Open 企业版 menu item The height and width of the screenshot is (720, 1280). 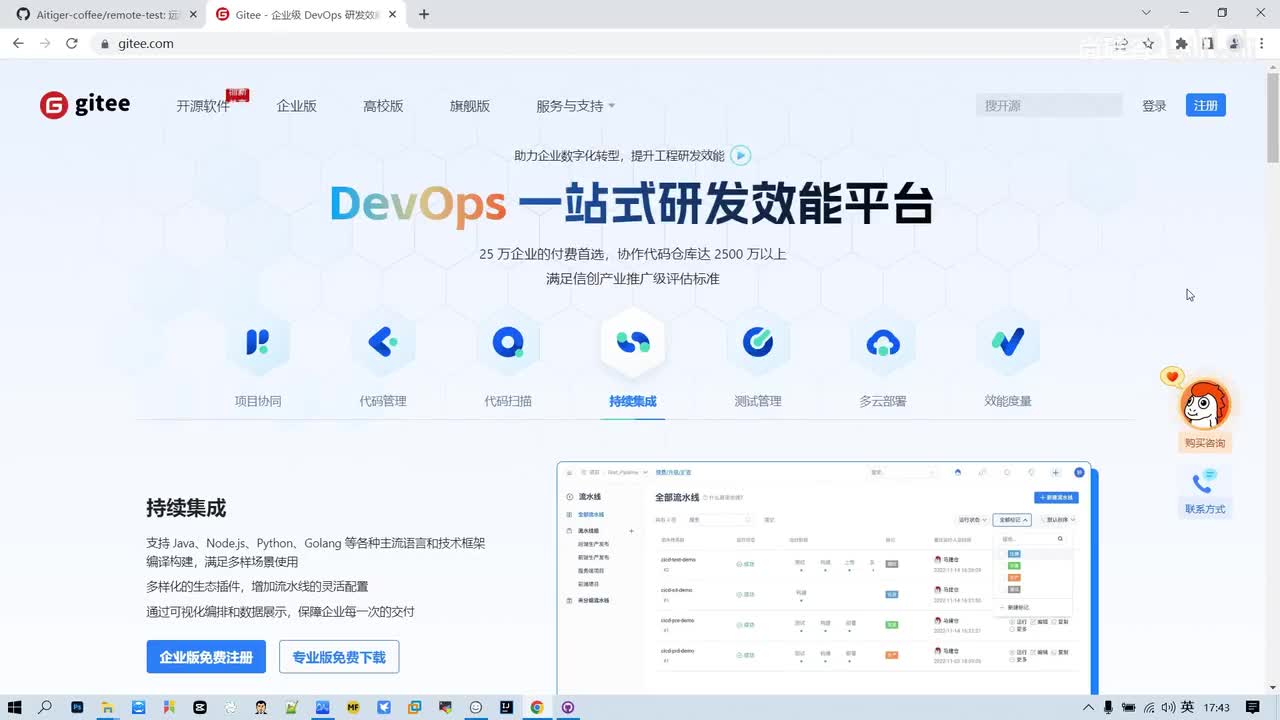[297, 106]
